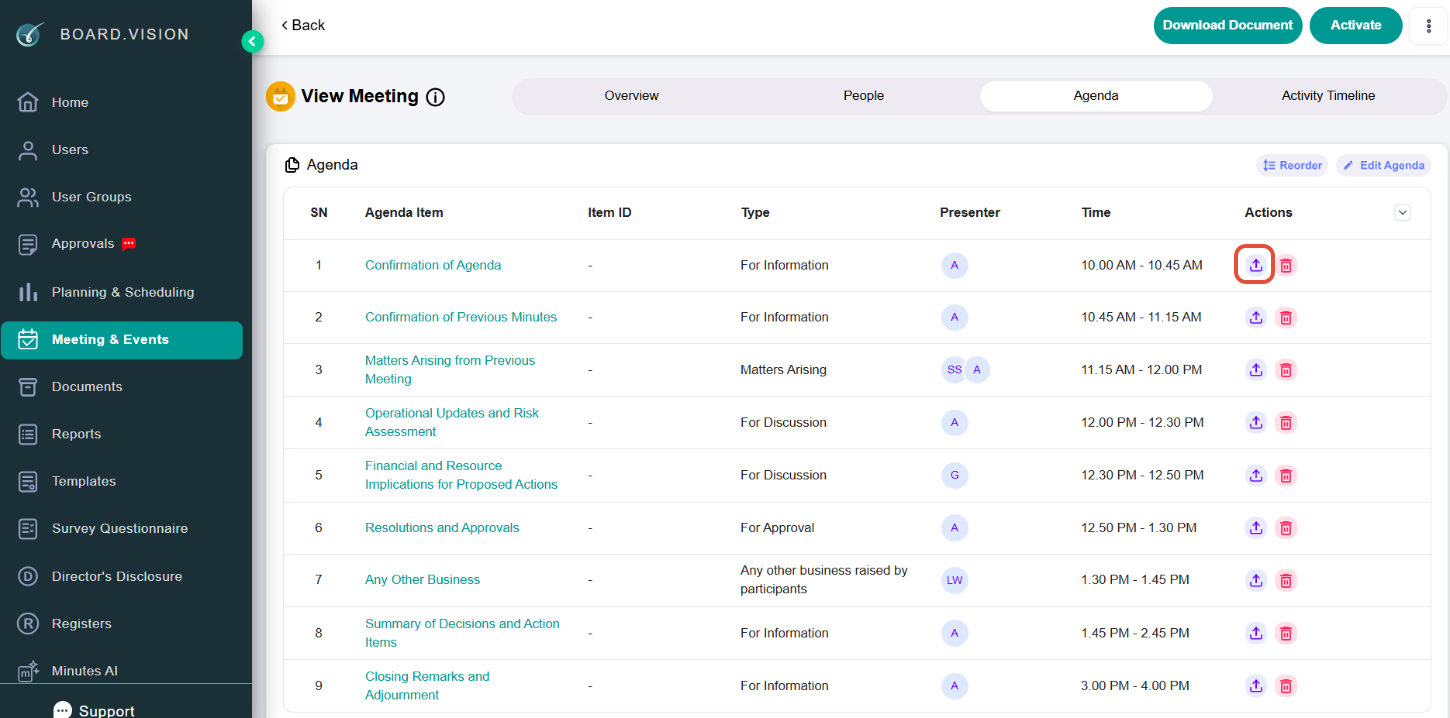Delete the Any Other Business row
Screen dimensions: 1450x718
coord(1286,580)
